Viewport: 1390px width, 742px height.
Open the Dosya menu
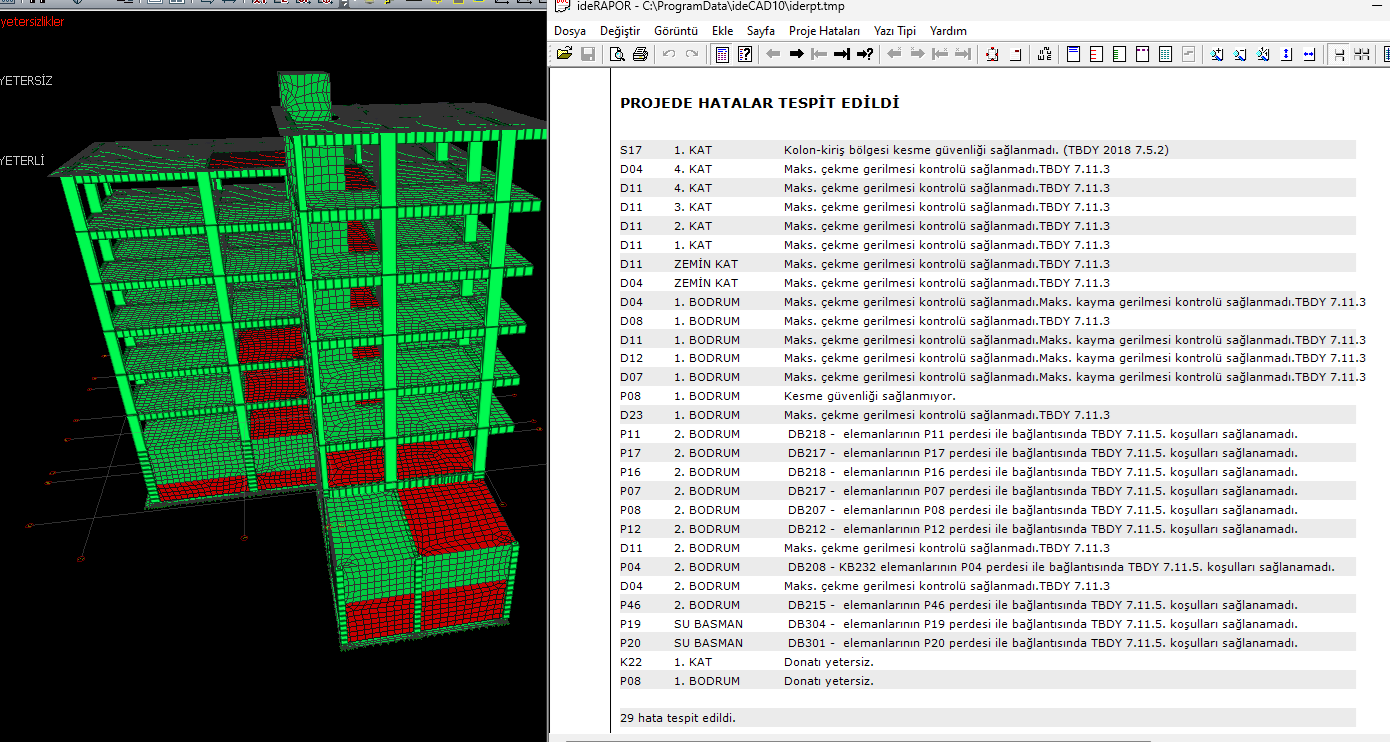tap(570, 31)
